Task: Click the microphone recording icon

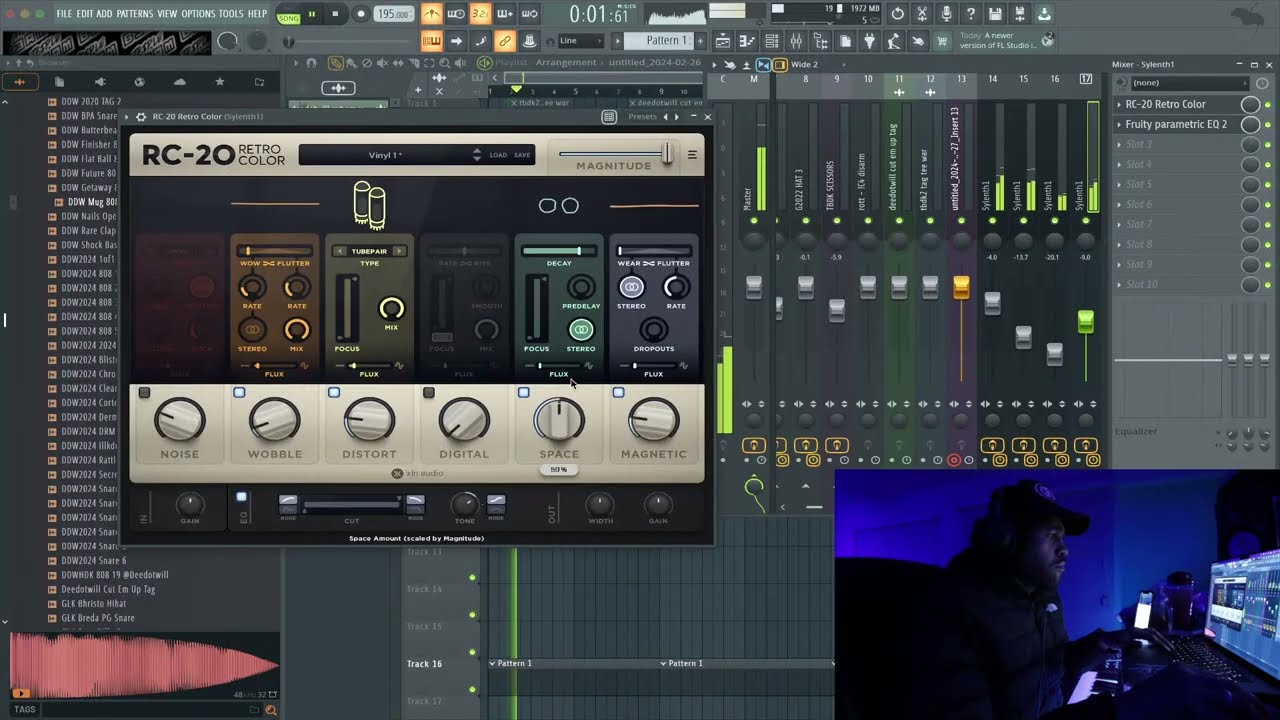Action: pyautogui.click(x=946, y=14)
